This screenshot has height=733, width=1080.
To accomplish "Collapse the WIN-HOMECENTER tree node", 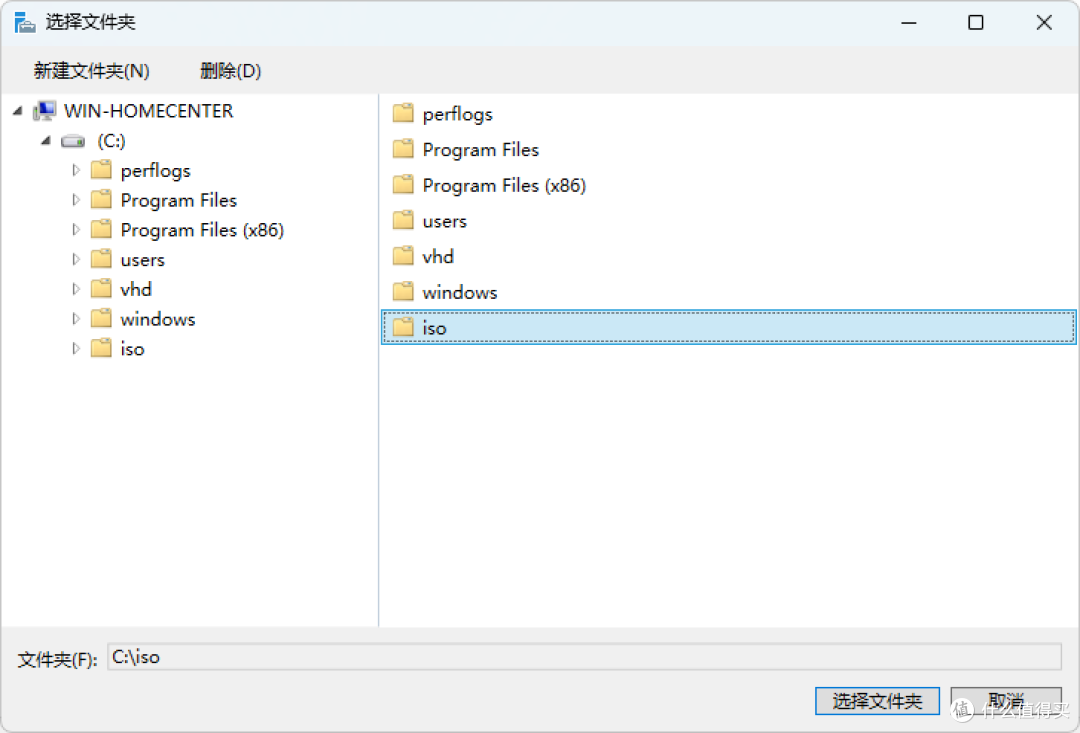I will [18, 111].
